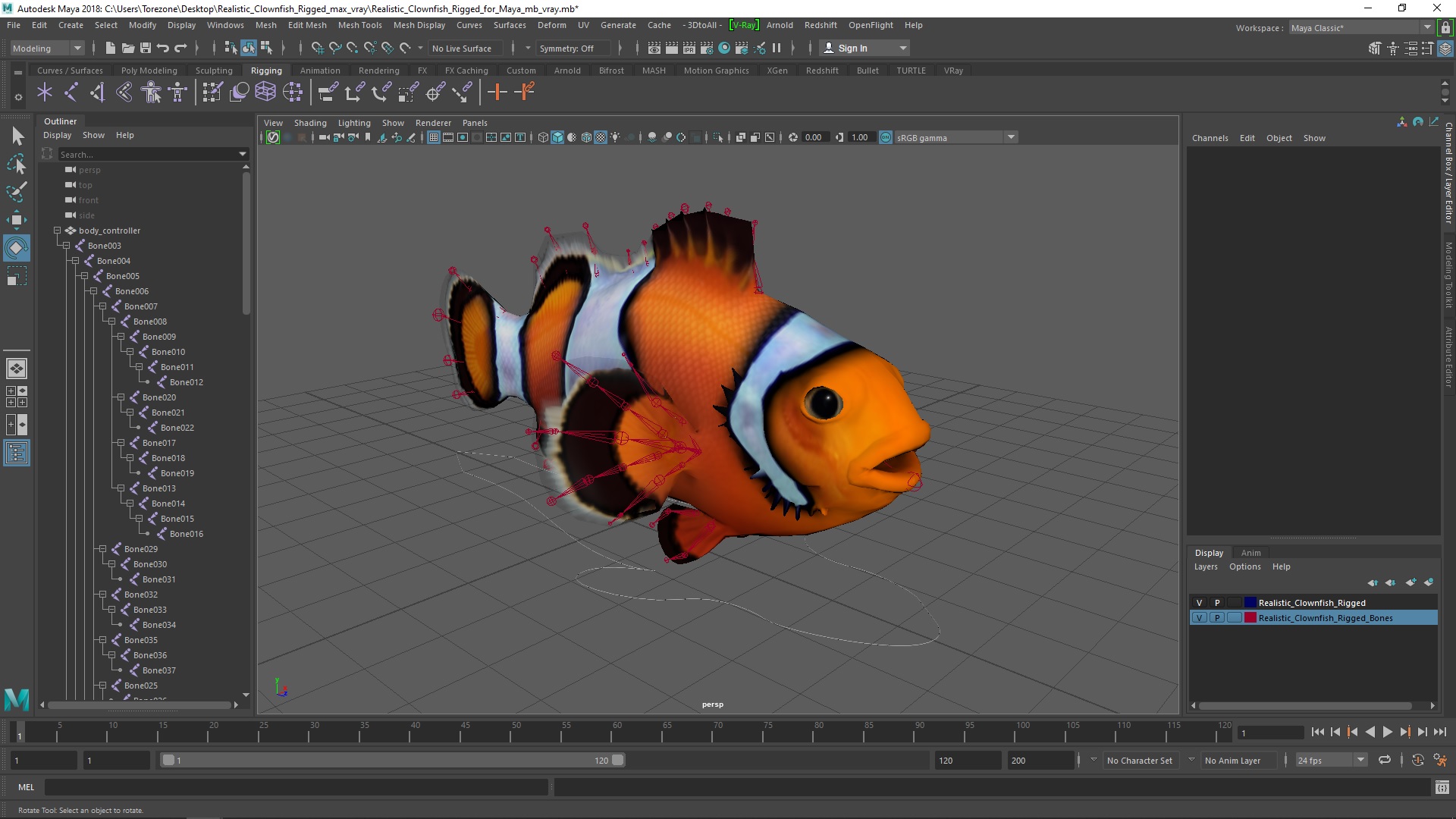This screenshot has height=819, width=1456.
Task: Collapse the body_controller tree node
Action: coord(57,231)
